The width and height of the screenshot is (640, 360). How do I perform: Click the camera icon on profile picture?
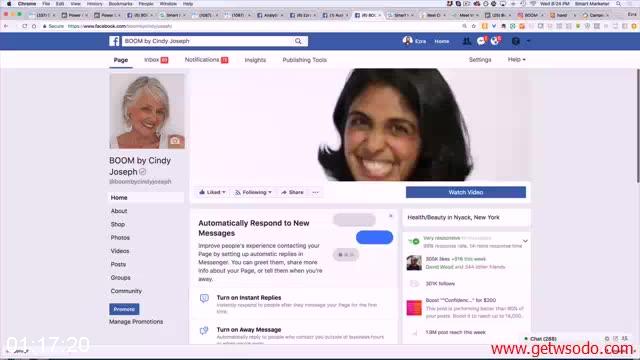coord(175,141)
